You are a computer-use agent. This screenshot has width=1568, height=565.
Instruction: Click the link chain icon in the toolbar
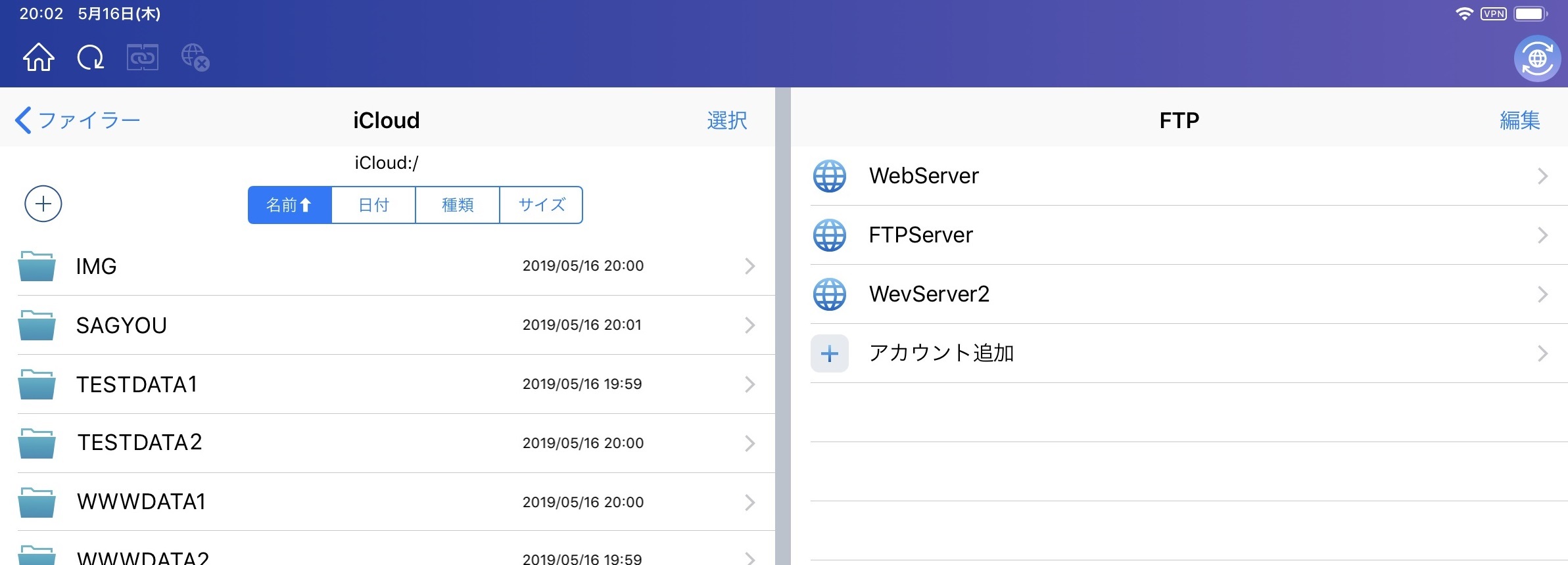(143, 58)
